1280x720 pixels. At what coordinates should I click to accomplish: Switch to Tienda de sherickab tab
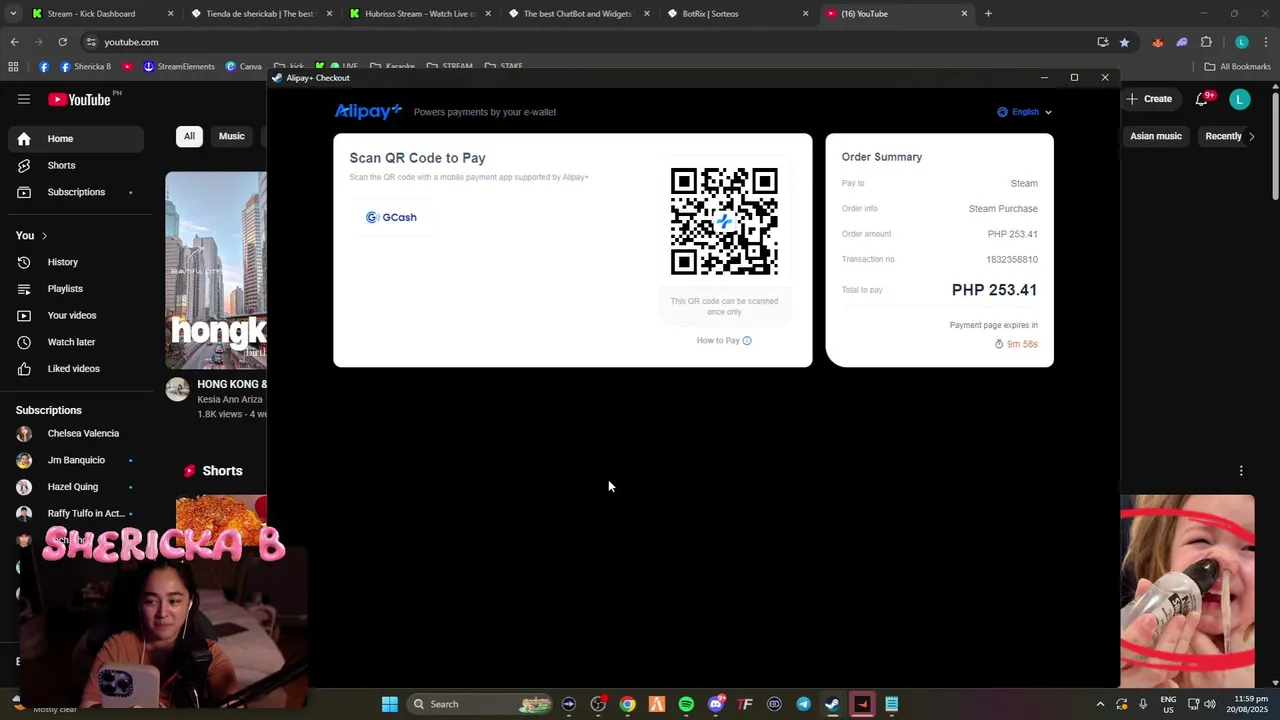(x=260, y=14)
